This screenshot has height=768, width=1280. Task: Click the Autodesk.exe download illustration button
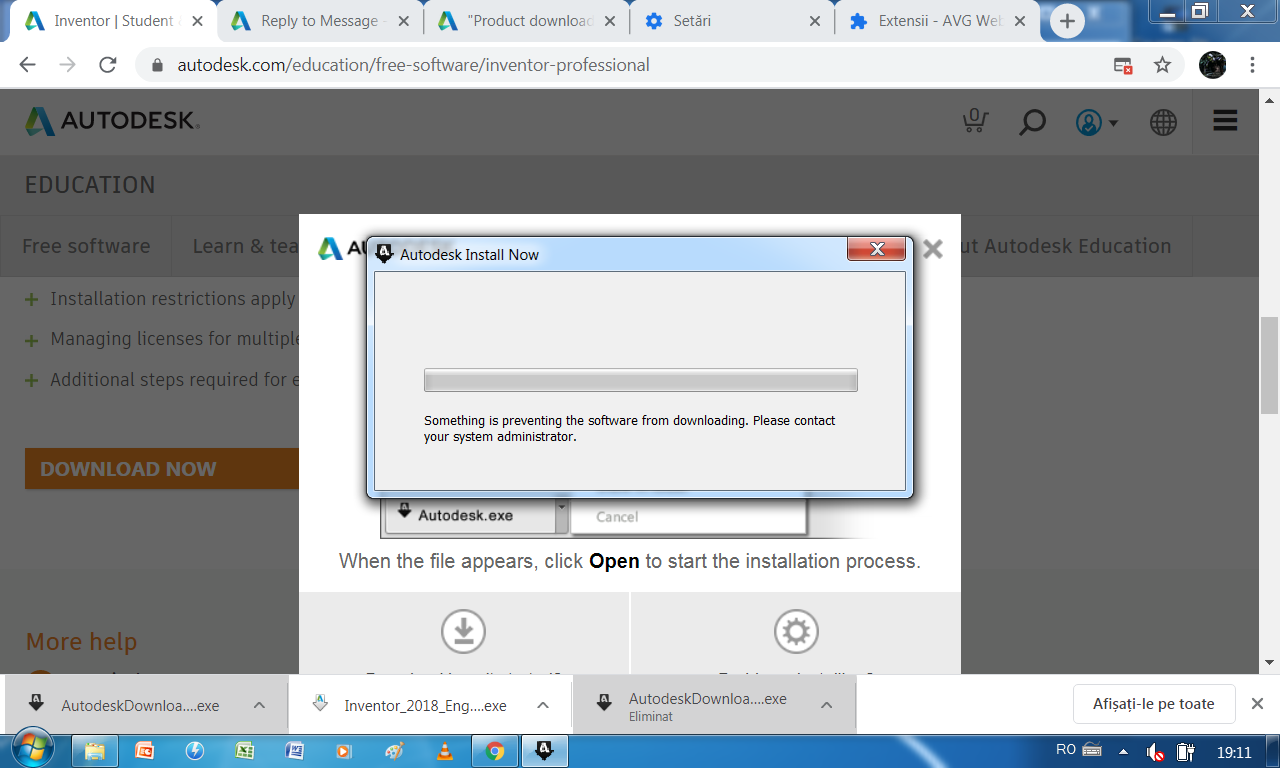468,516
